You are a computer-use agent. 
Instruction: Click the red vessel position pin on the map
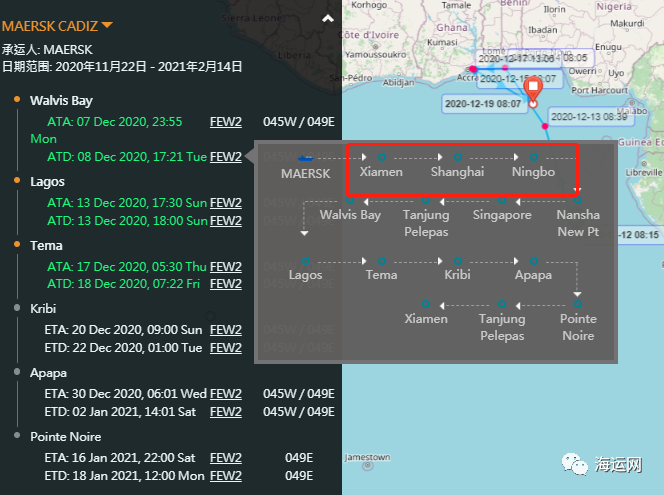(533, 89)
